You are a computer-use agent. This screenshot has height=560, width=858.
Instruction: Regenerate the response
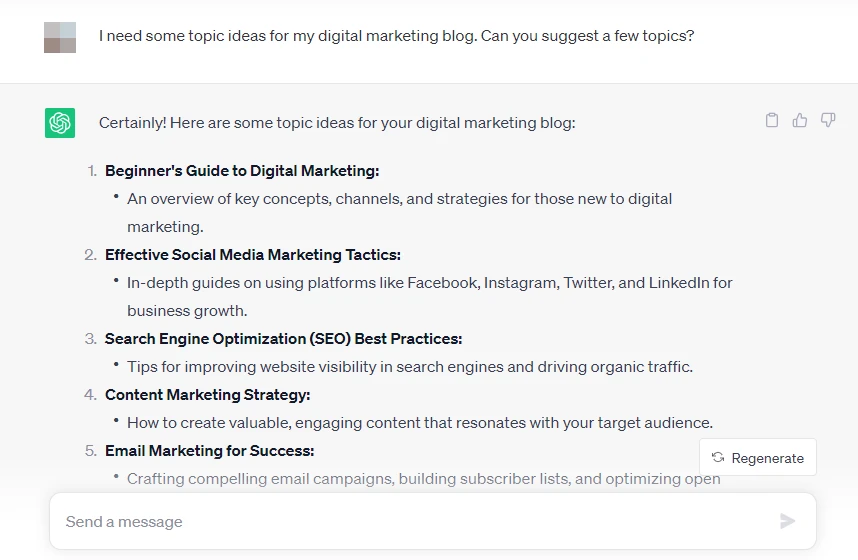pyautogui.click(x=758, y=458)
